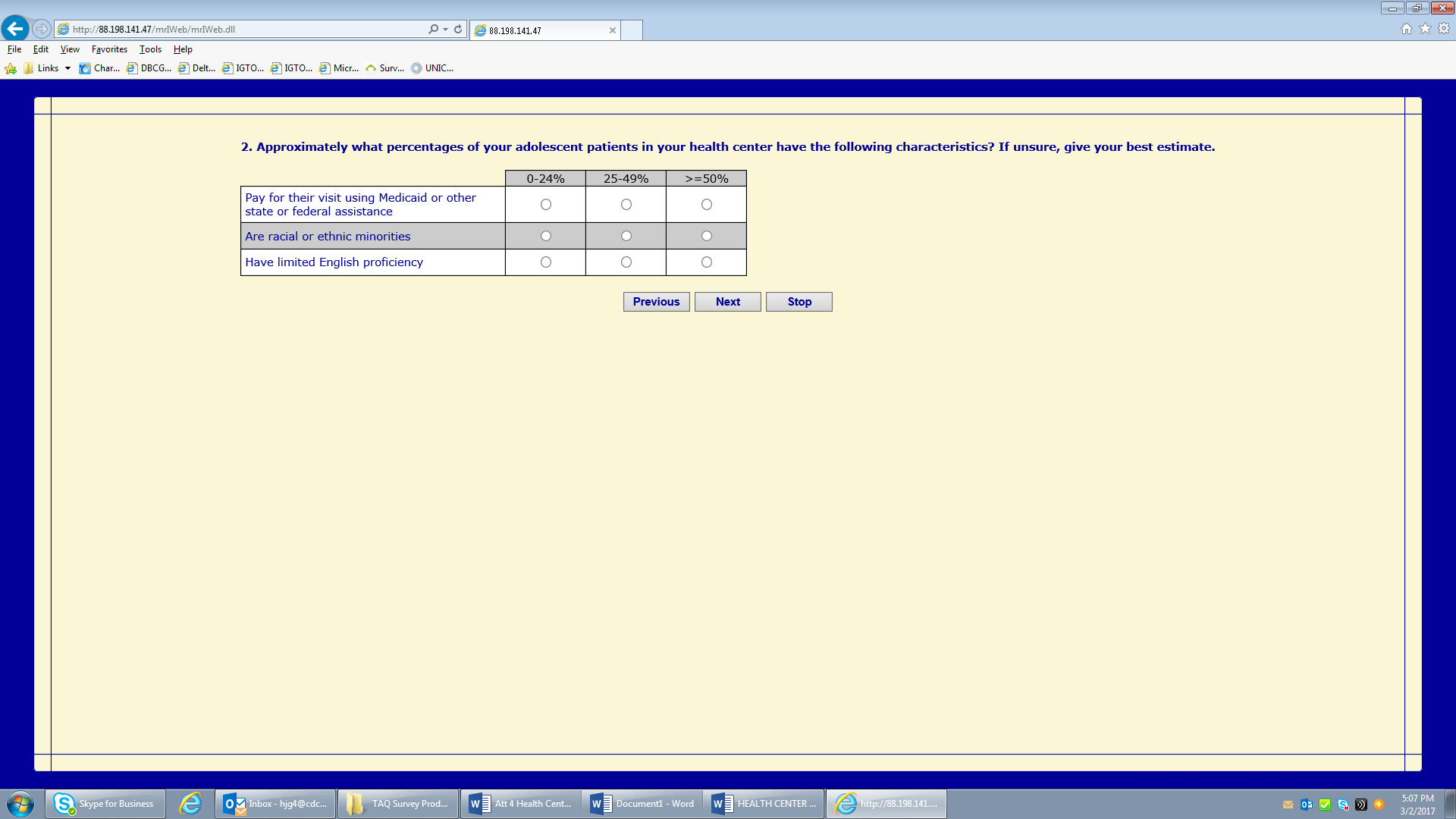1456x819 pixels.
Task: Click the address bar search magnifier icon
Action: click(x=433, y=29)
